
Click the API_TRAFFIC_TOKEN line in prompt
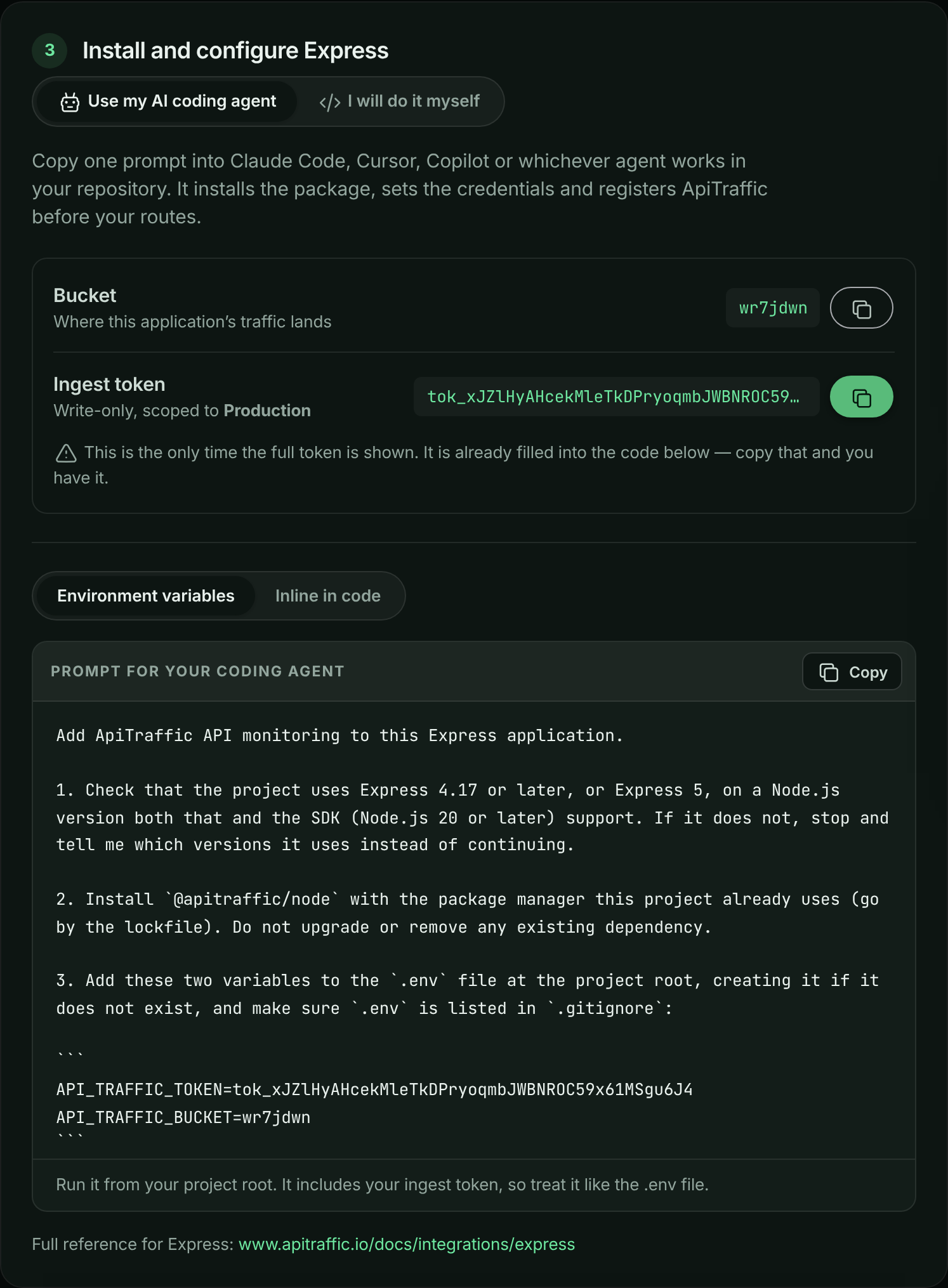pos(374,1089)
